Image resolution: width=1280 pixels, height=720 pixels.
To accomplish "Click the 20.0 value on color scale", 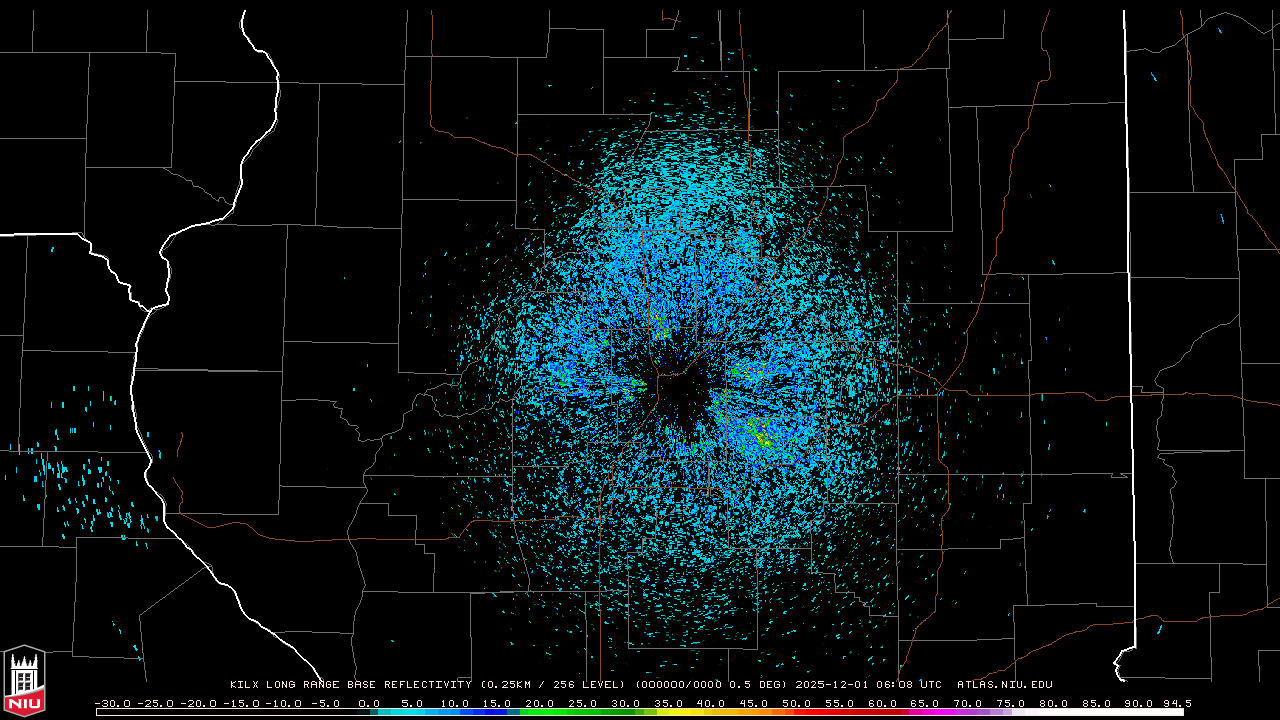I will (x=540, y=703).
